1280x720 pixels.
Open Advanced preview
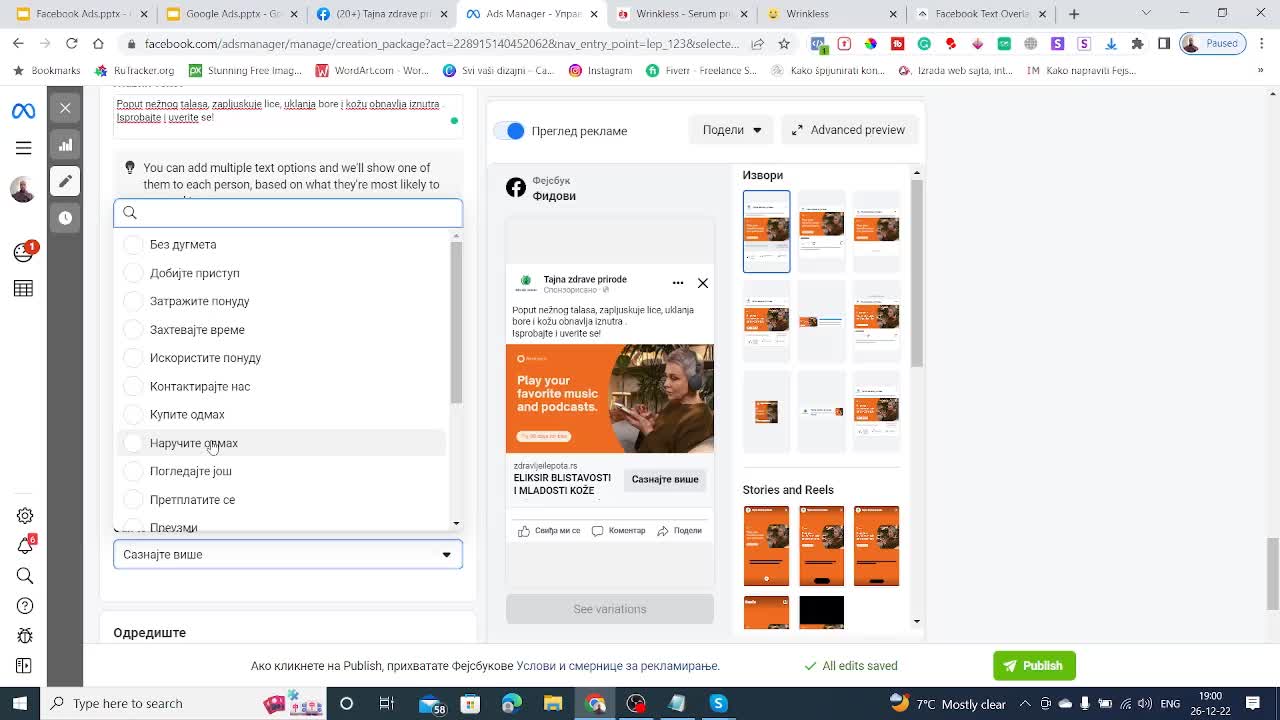[x=848, y=130]
